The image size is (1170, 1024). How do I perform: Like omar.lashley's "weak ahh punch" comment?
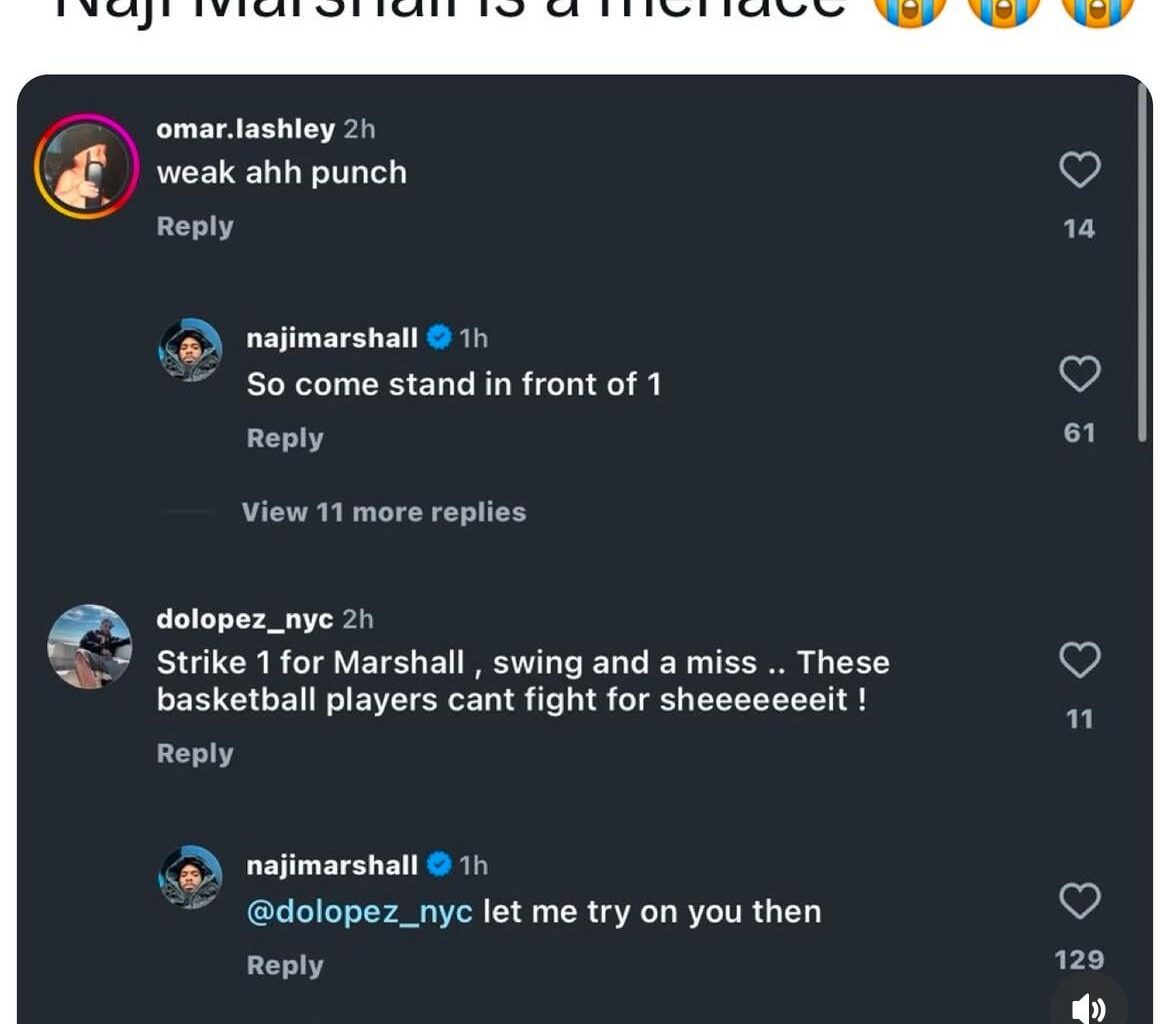coord(1079,171)
